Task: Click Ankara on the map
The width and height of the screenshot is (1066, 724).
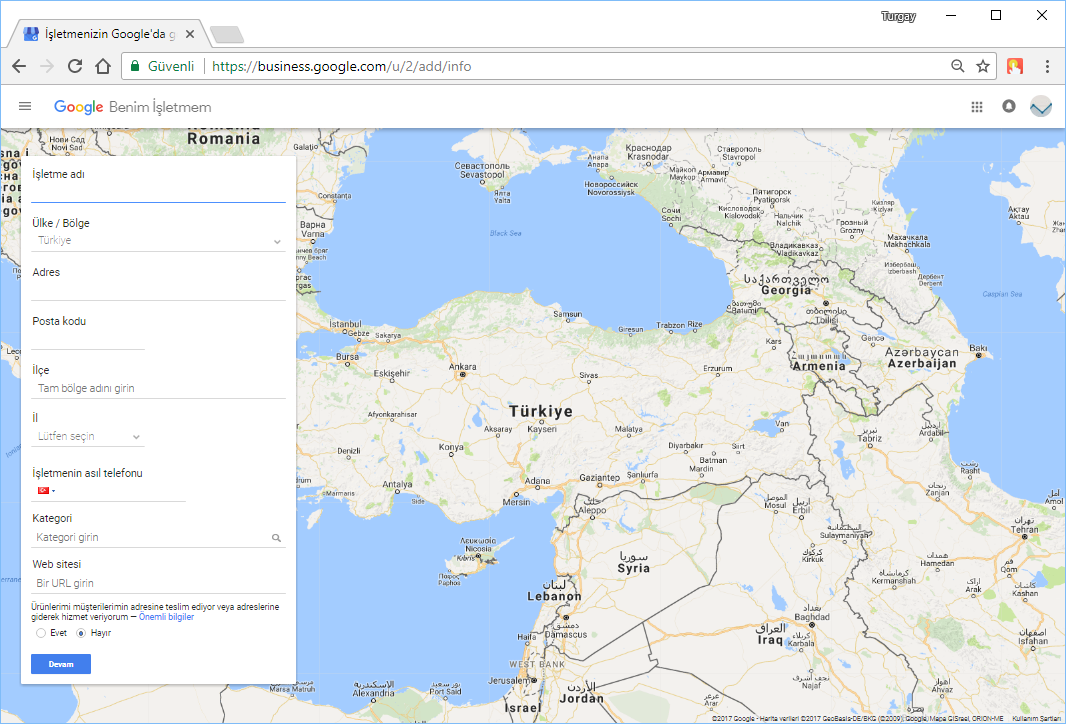Action: coord(462,367)
